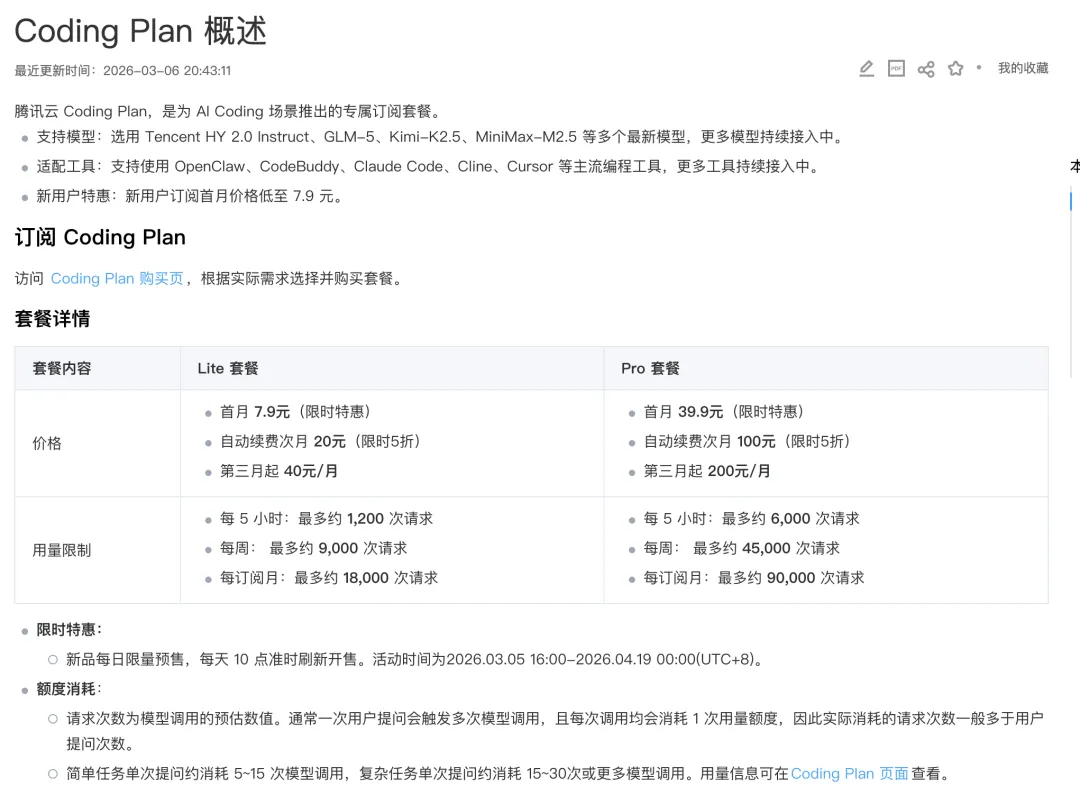Click 自动续费次月 20元 entry
The width and height of the screenshot is (1080, 804).
pos(320,442)
